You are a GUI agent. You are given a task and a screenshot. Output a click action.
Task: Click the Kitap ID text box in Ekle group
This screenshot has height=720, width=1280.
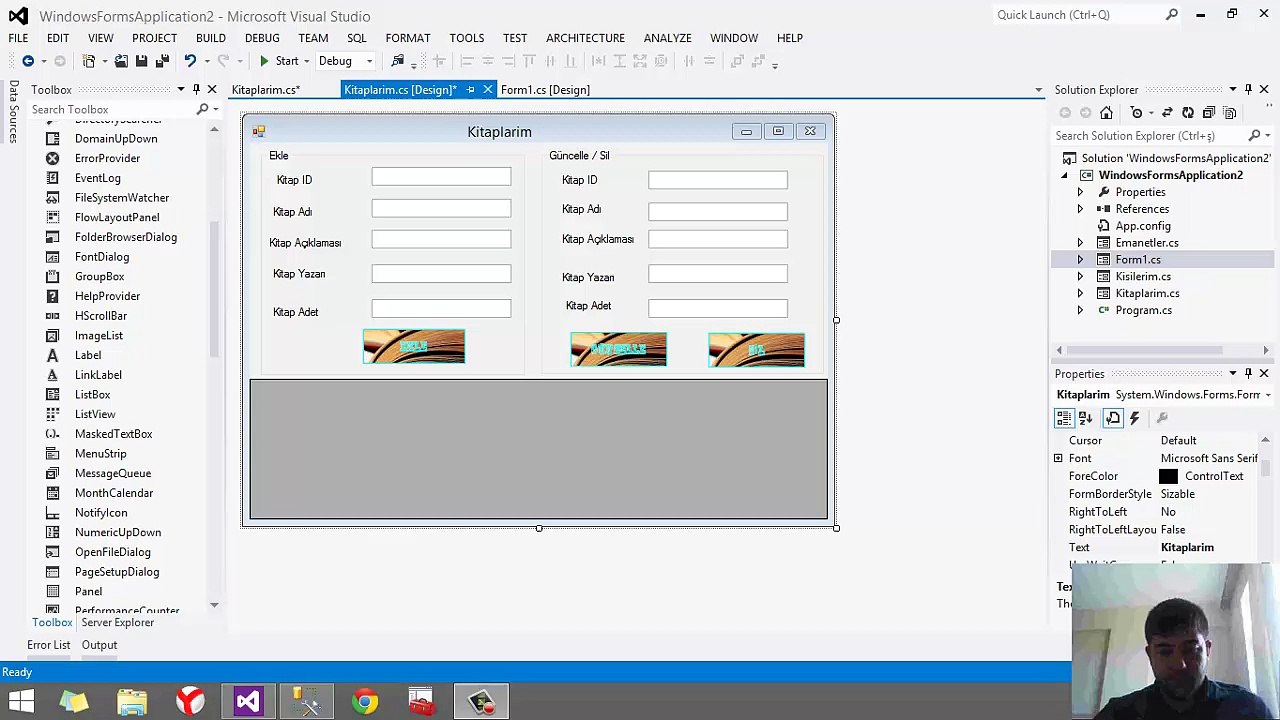pyautogui.click(x=441, y=177)
